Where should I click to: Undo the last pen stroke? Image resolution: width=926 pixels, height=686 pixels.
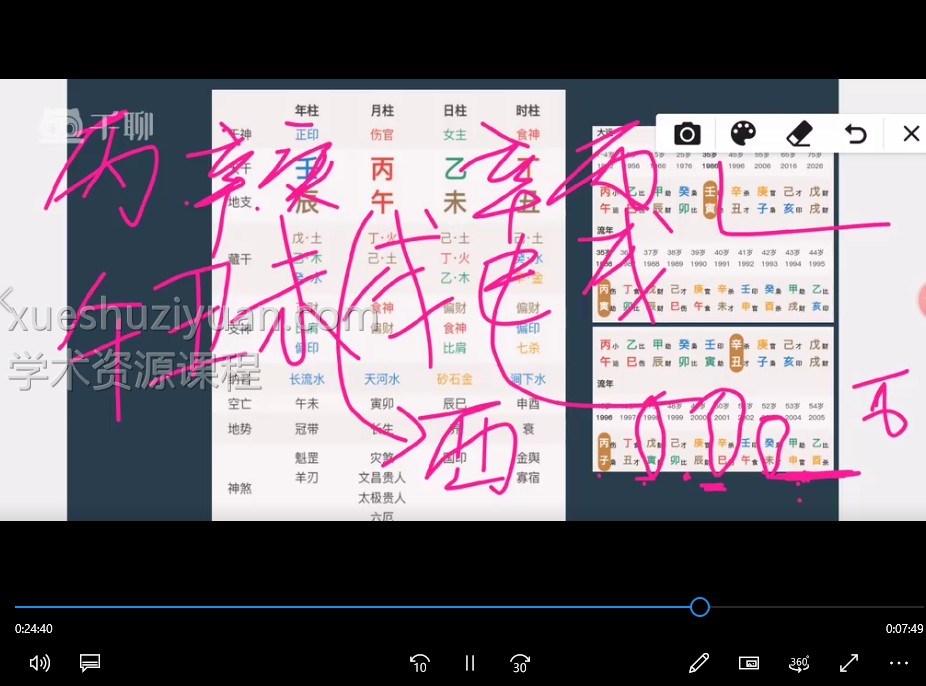click(854, 134)
